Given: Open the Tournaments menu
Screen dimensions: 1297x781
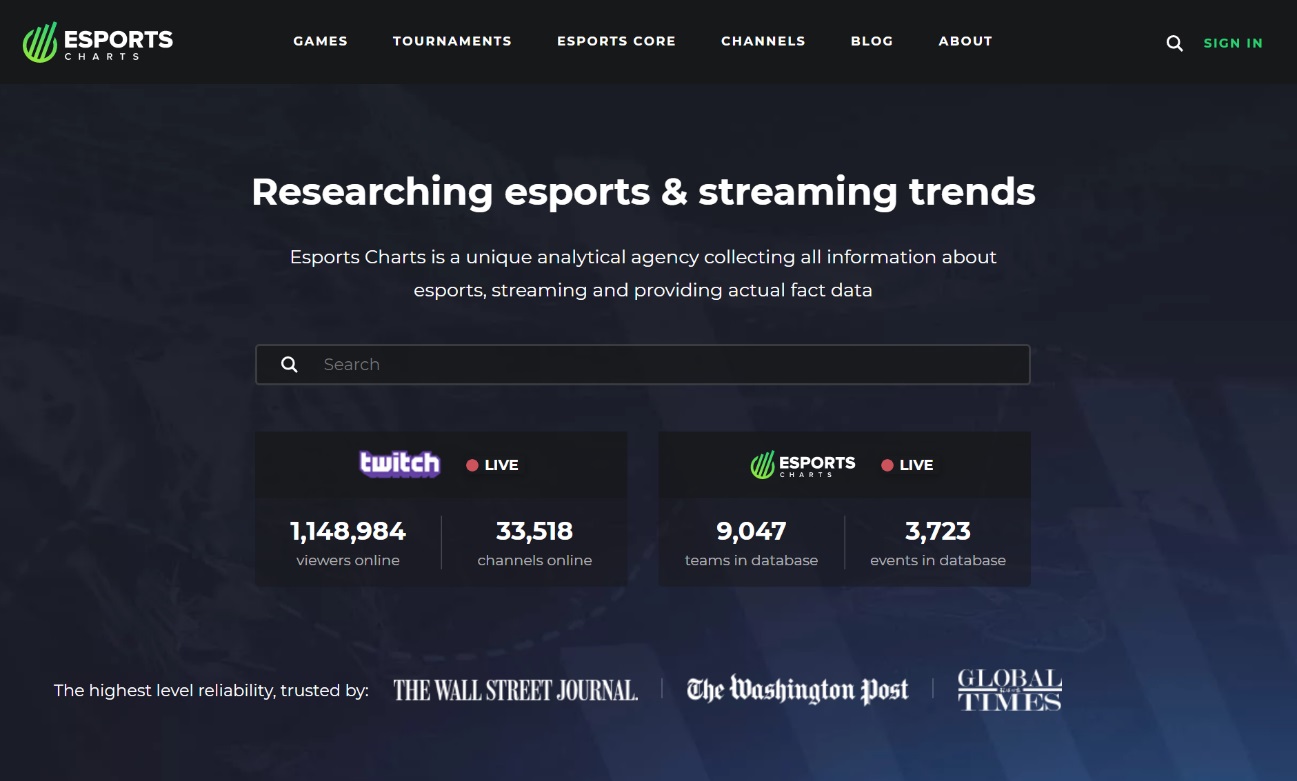Looking at the screenshot, I should 452,41.
